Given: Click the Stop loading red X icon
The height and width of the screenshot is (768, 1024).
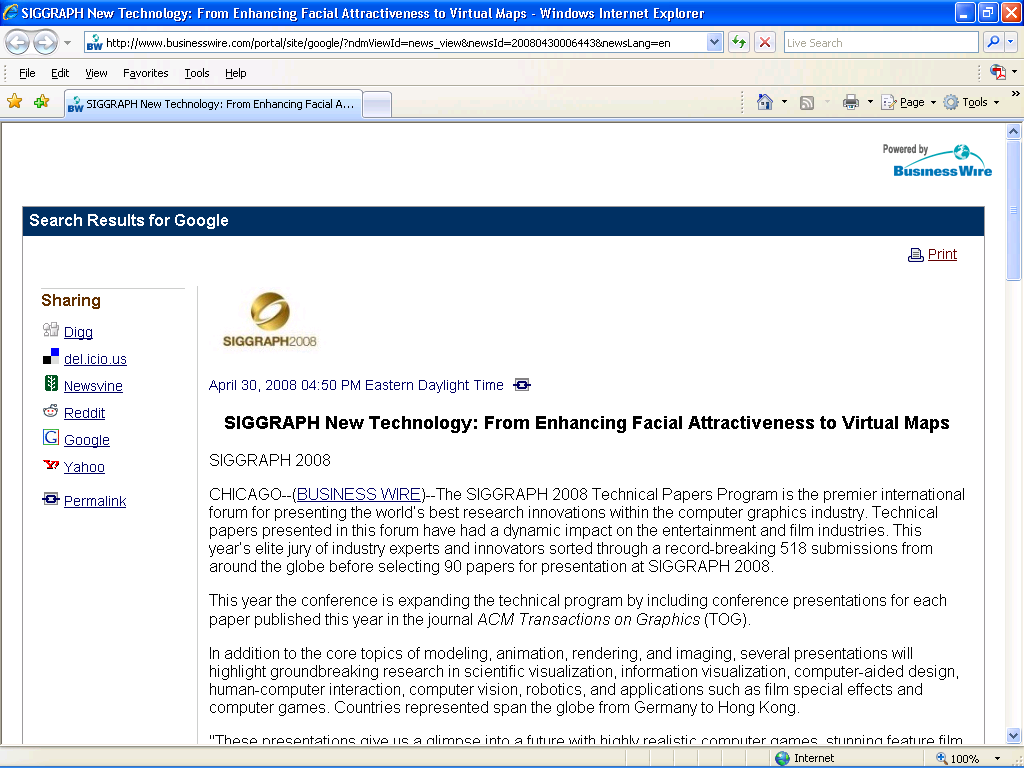Looking at the screenshot, I should point(765,43).
